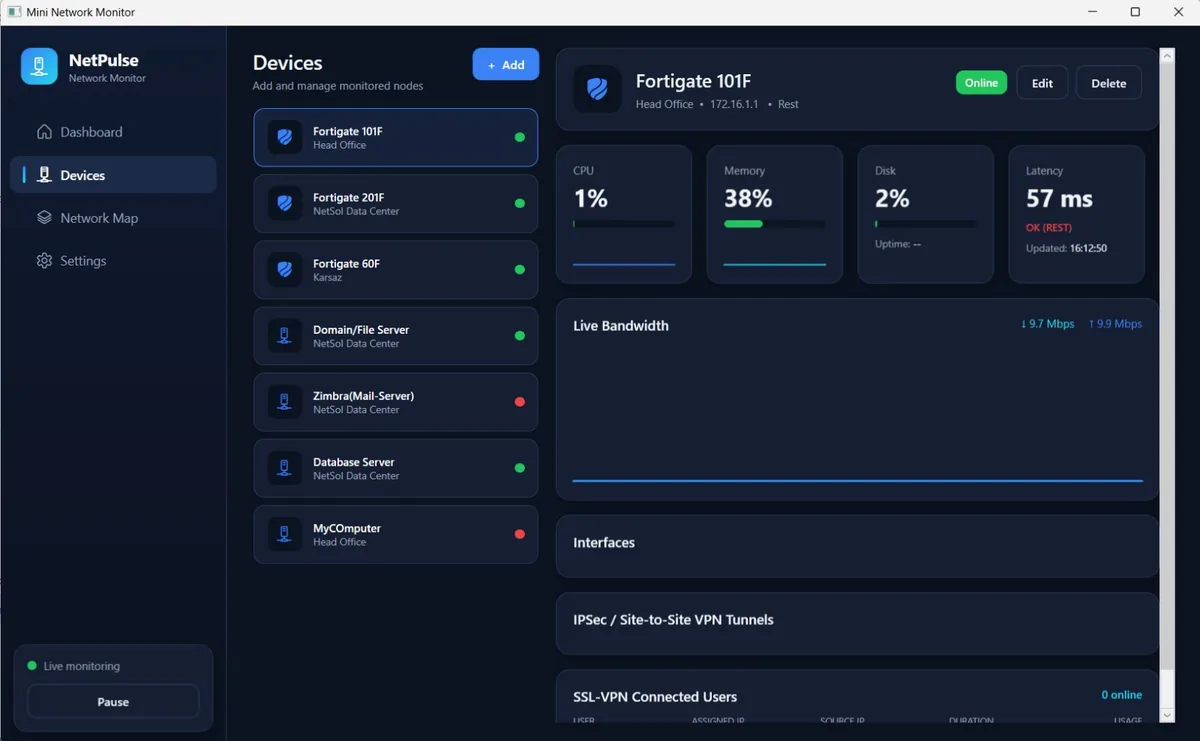Pause live monitoring
This screenshot has width=1200, height=741.
click(113, 702)
